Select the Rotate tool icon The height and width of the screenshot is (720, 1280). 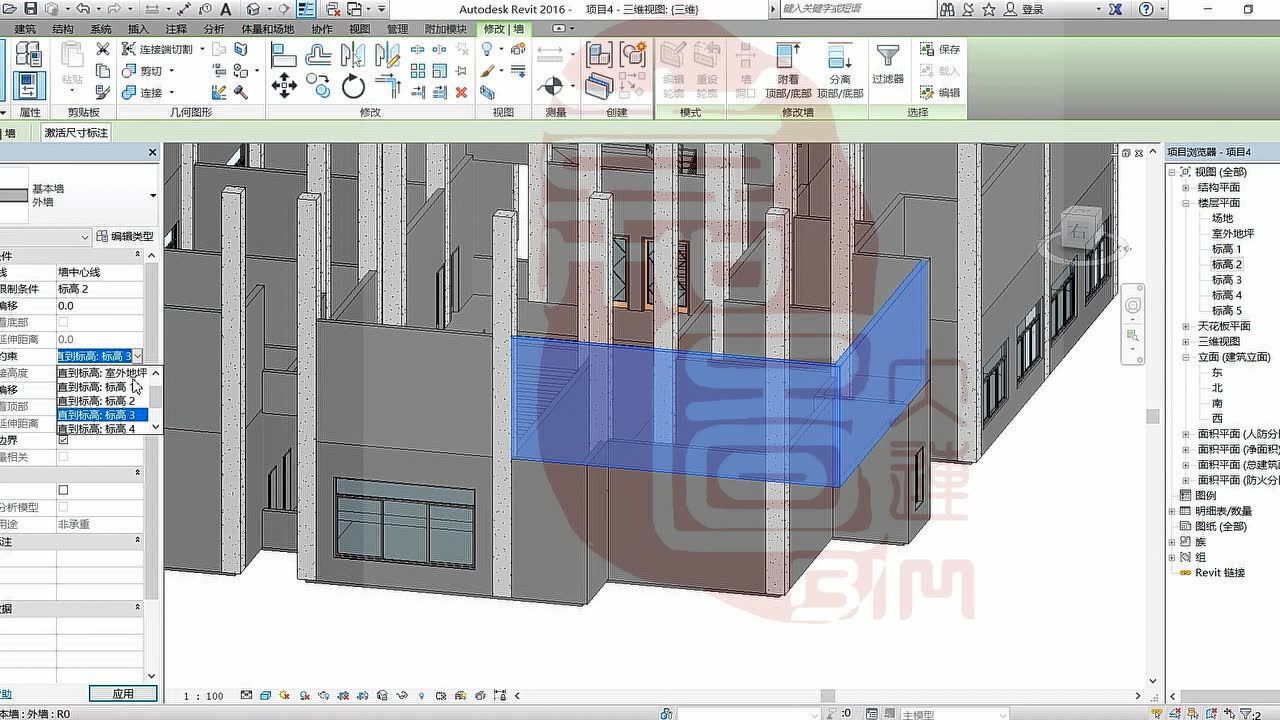click(x=353, y=87)
